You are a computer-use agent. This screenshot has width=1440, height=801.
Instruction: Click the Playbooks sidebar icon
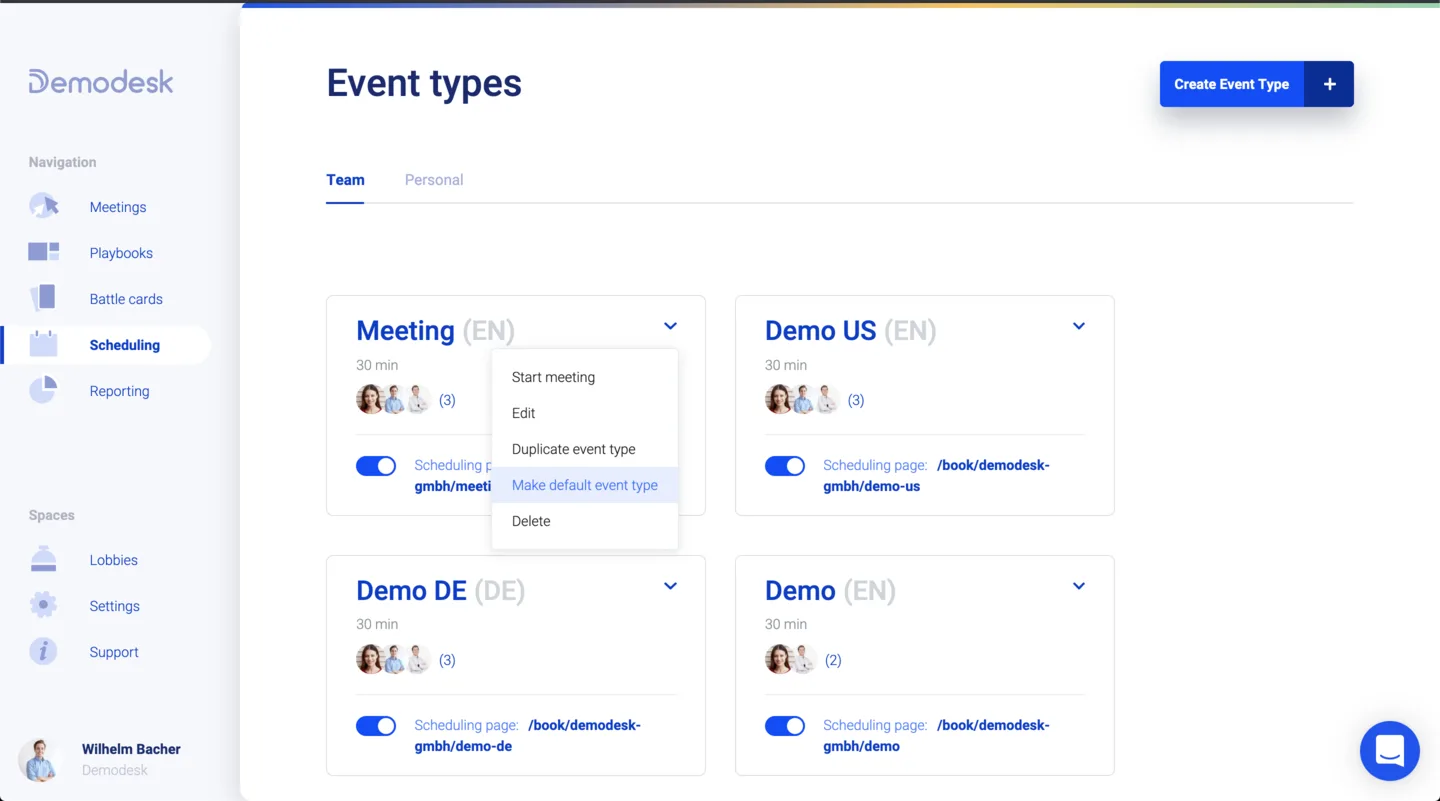44,252
